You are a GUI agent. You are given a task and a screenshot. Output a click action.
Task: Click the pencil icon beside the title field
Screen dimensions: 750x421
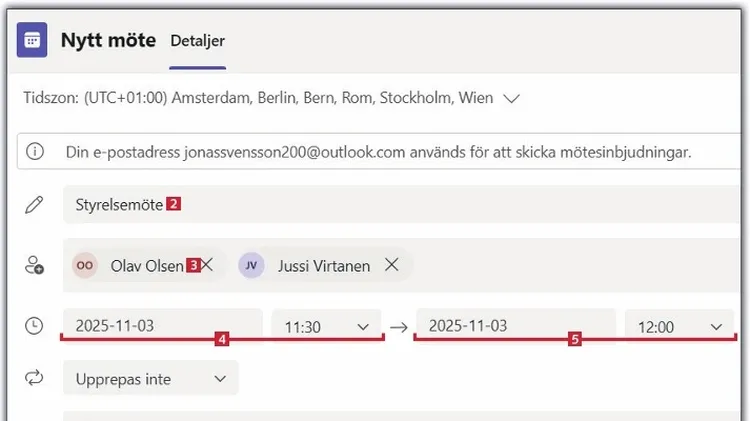(x=35, y=205)
